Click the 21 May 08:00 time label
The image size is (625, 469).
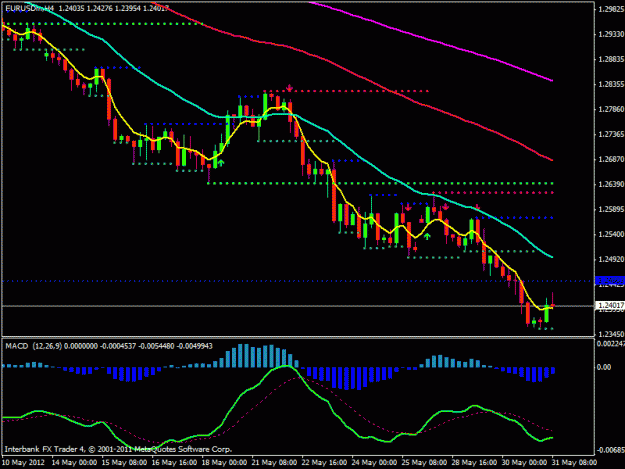click(274, 463)
